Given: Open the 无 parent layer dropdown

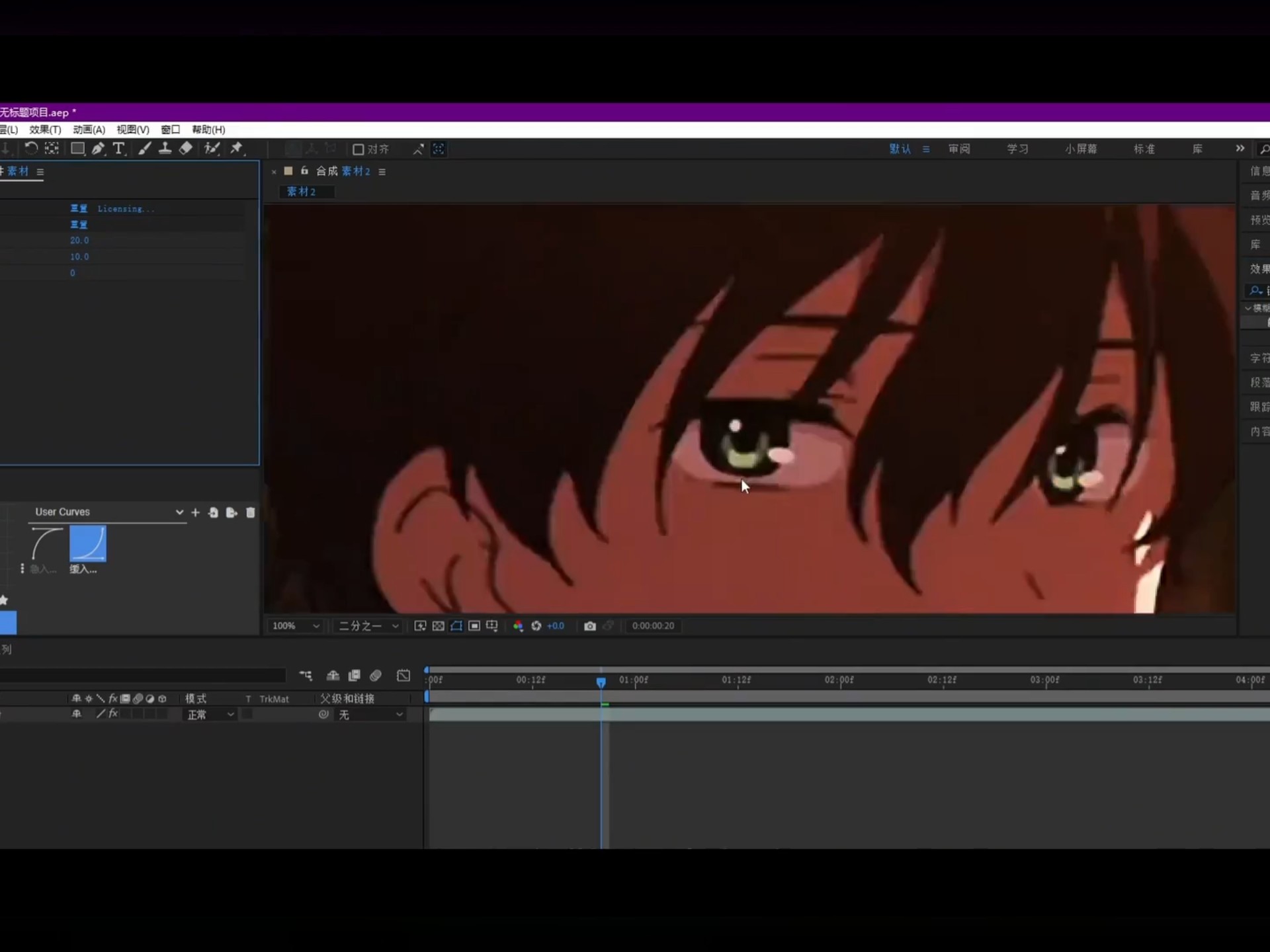Looking at the screenshot, I should pos(370,715).
